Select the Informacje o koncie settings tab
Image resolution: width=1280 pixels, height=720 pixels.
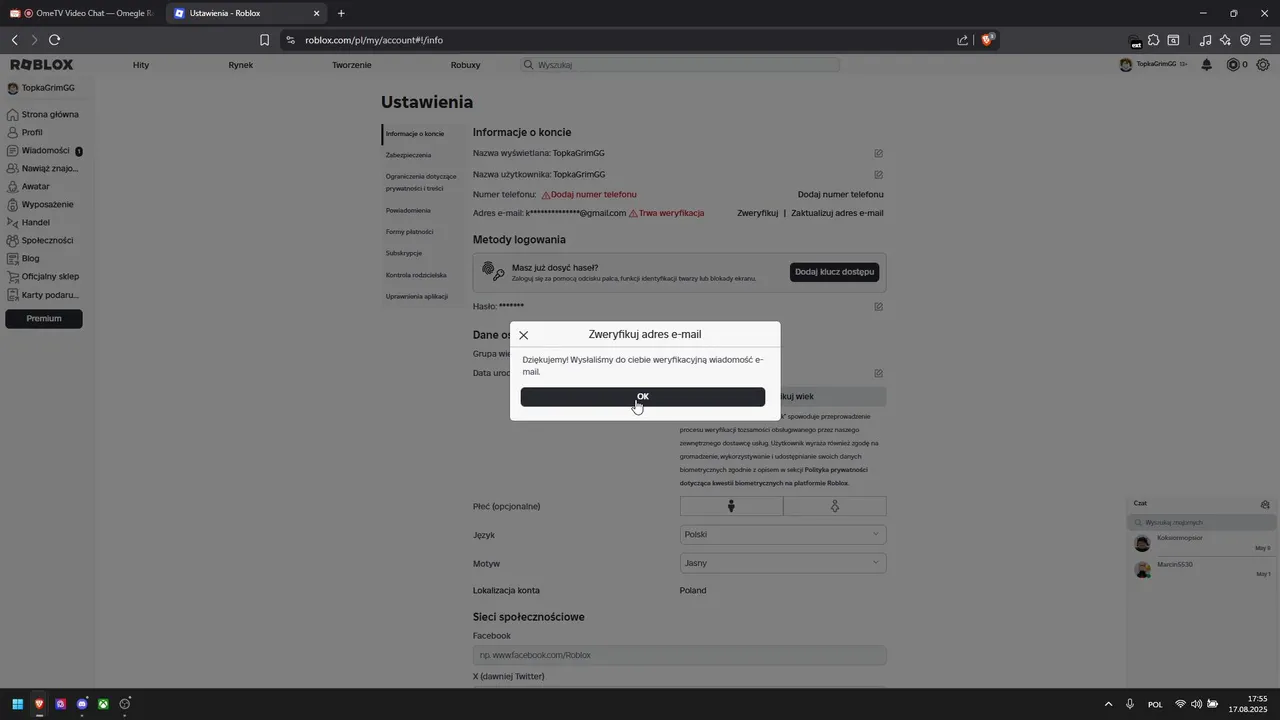click(x=415, y=133)
